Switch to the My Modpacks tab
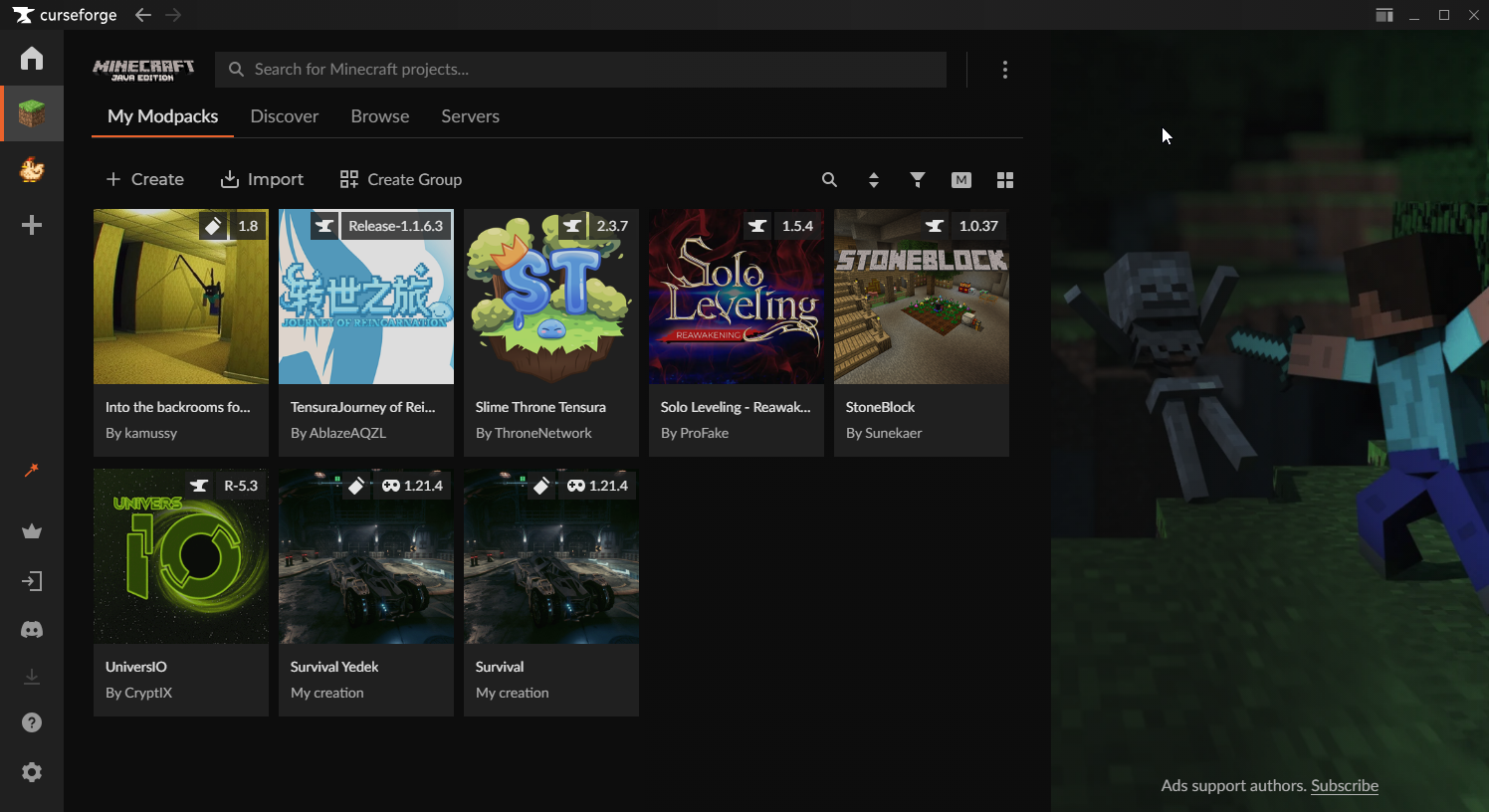The image size is (1489, 812). click(163, 116)
